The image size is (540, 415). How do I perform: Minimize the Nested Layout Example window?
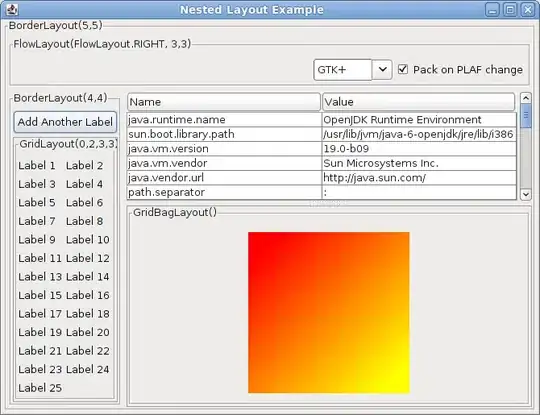492,10
